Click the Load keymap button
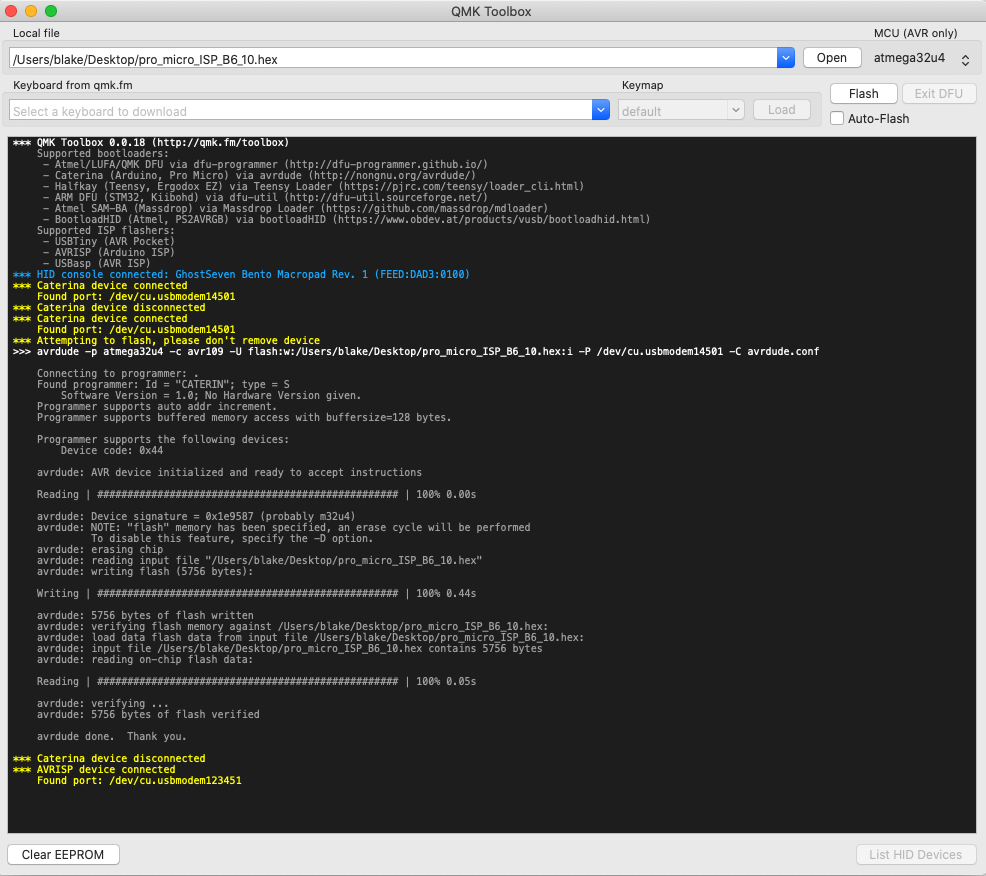The width and height of the screenshot is (986, 876). click(x=781, y=110)
